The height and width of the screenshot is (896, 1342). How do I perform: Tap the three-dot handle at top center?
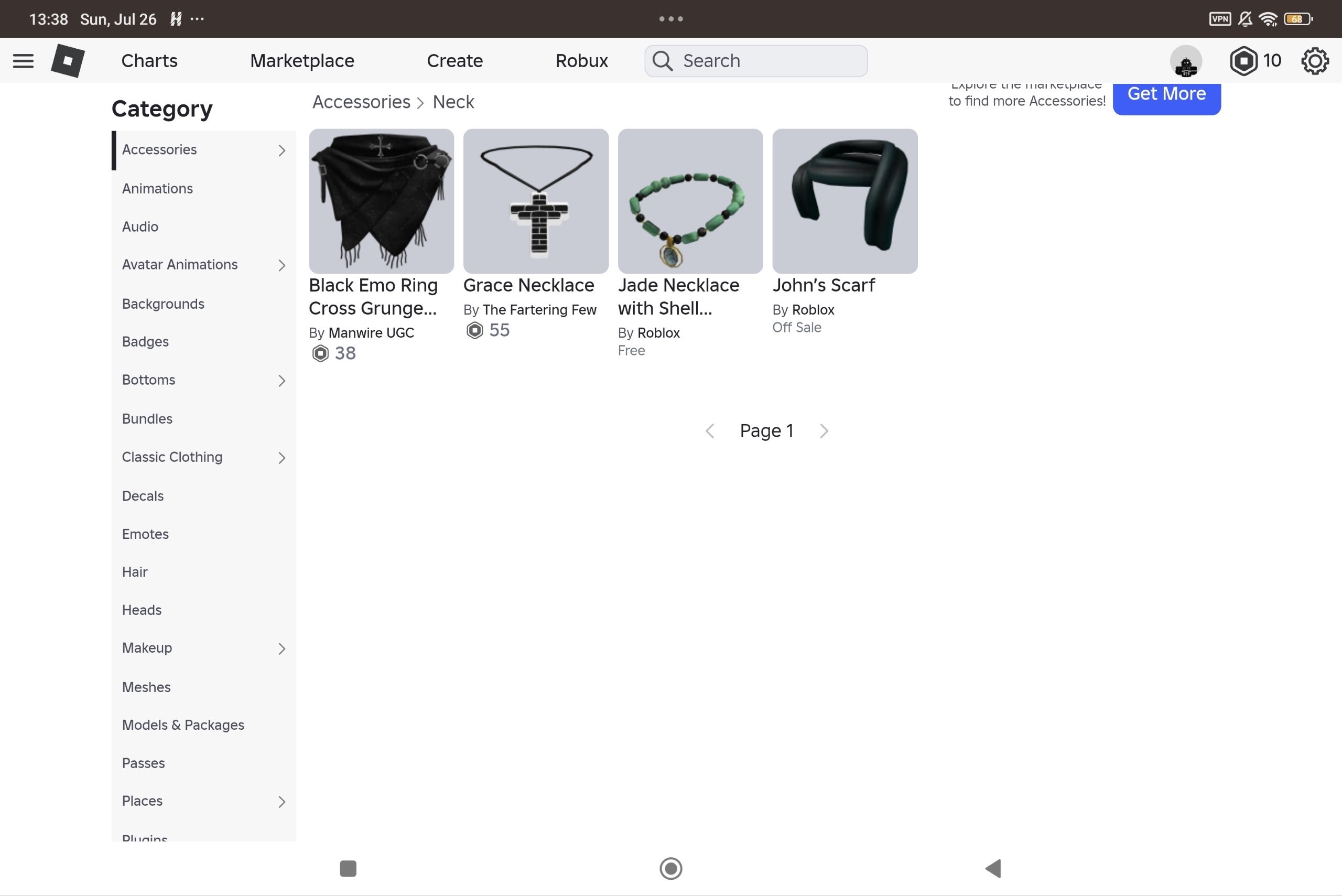tap(670, 19)
